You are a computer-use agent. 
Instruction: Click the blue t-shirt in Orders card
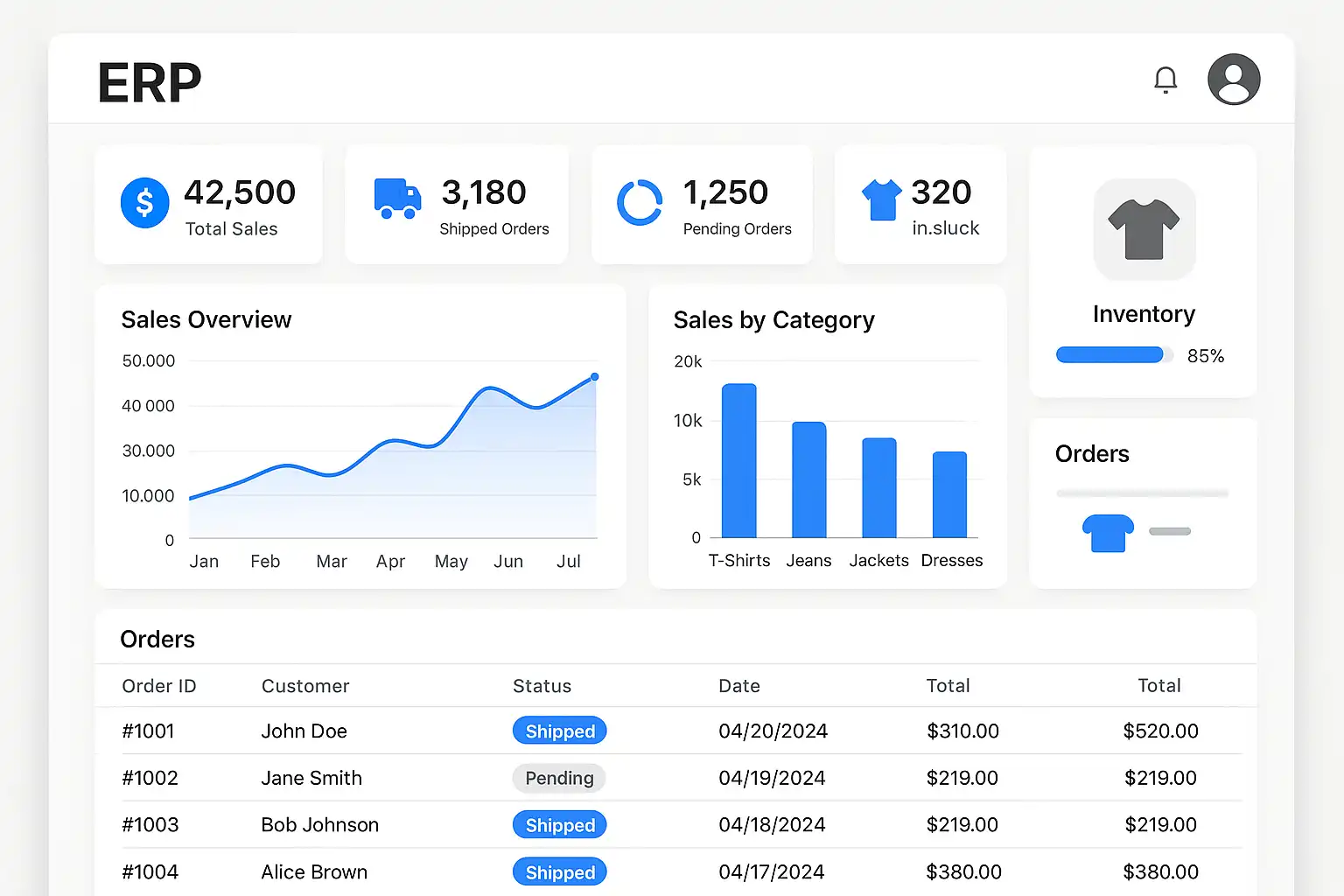[1108, 532]
